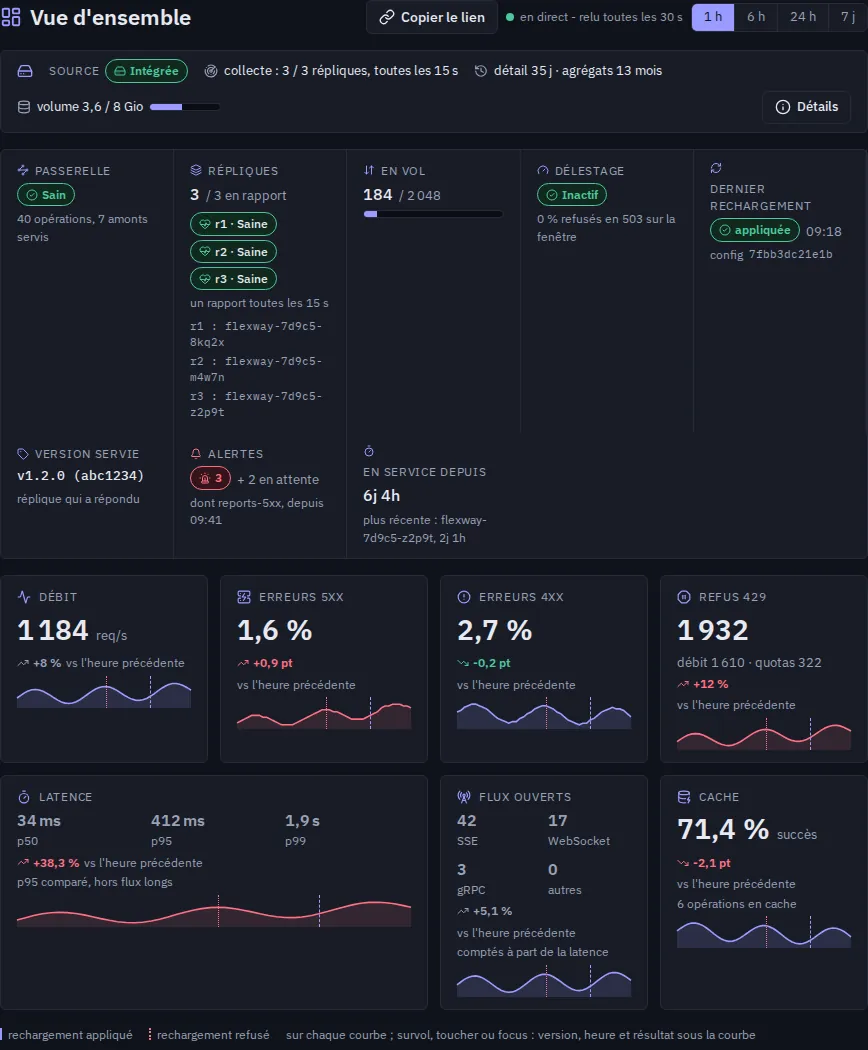Click the 412 ms p95 latency value
Image resolution: width=868 pixels, height=1050 pixels.
pyautogui.click(x=177, y=821)
